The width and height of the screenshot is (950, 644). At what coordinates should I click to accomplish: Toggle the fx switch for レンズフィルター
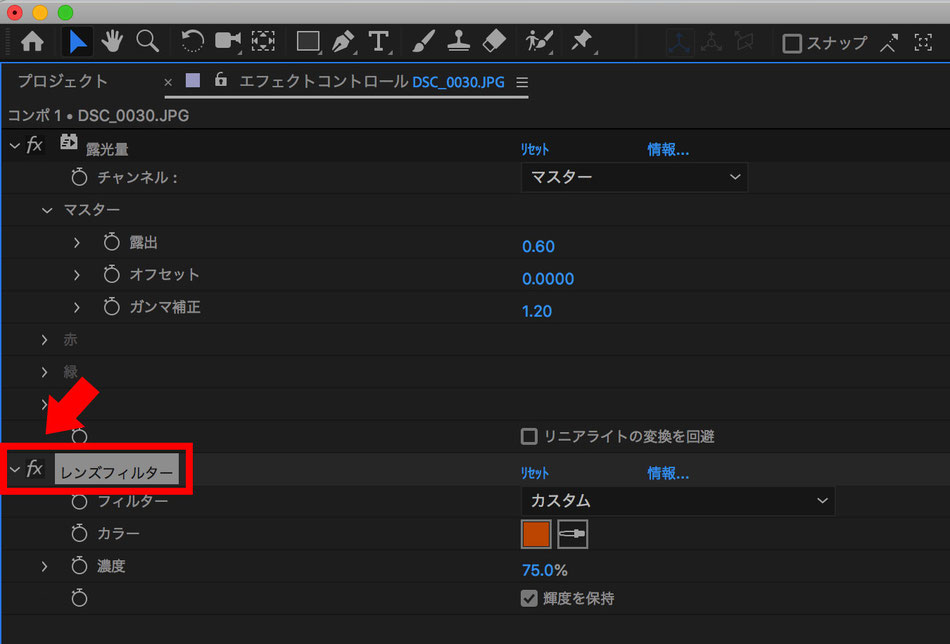tap(35, 468)
